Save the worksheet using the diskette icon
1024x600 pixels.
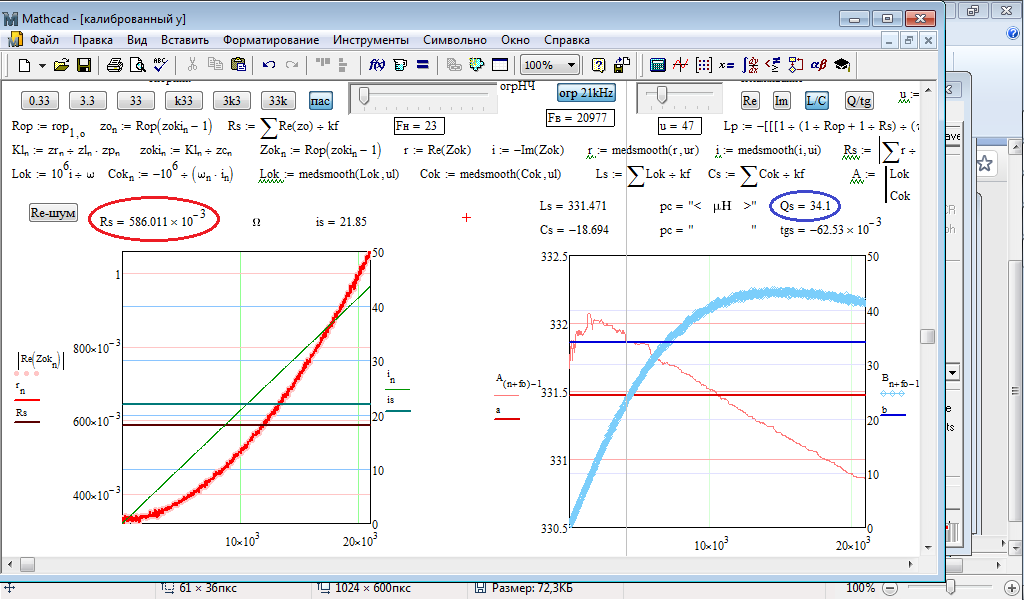(x=84, y=65)
